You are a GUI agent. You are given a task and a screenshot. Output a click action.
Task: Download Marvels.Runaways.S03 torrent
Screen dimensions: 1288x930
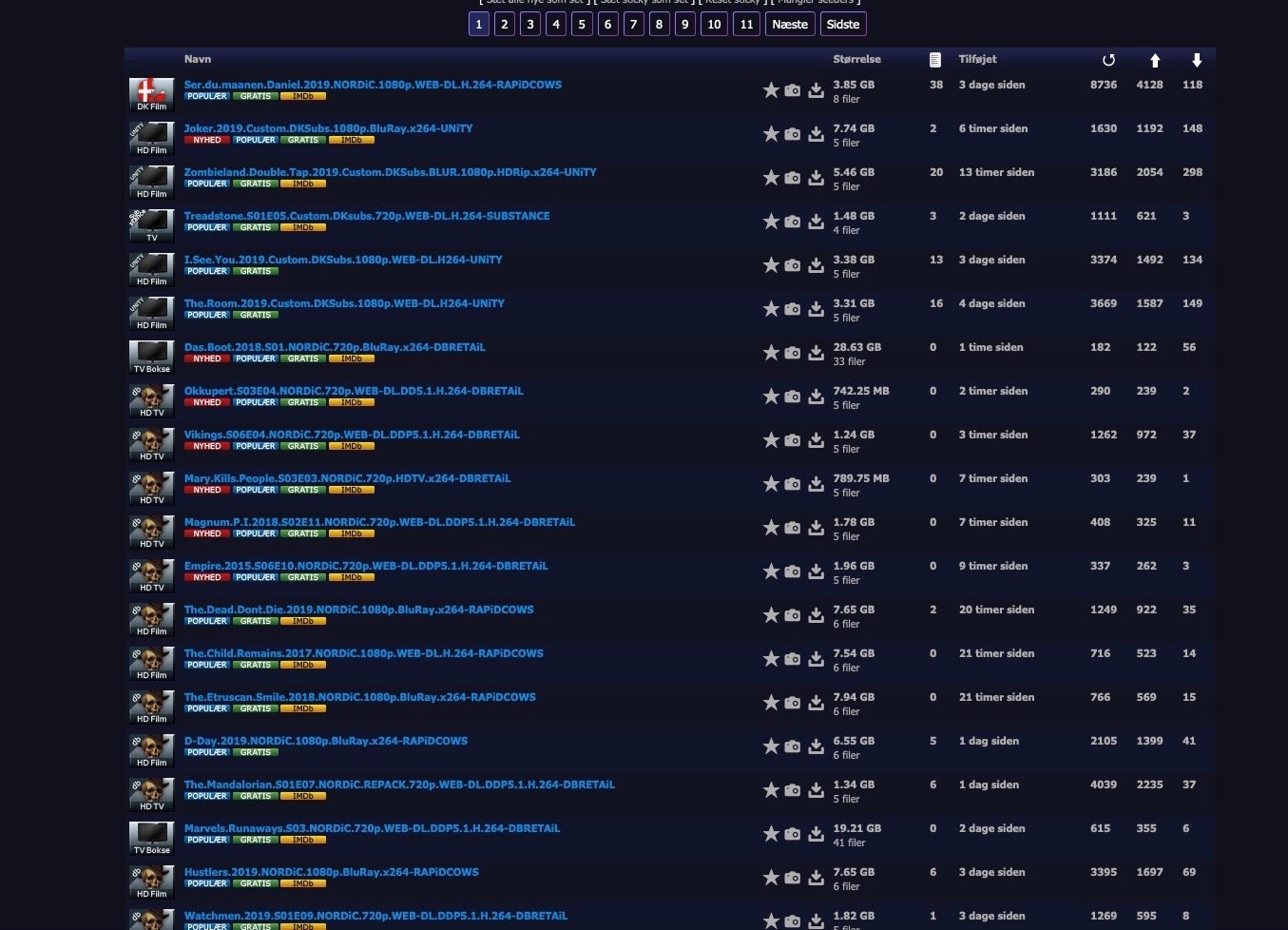coord(816,834)
